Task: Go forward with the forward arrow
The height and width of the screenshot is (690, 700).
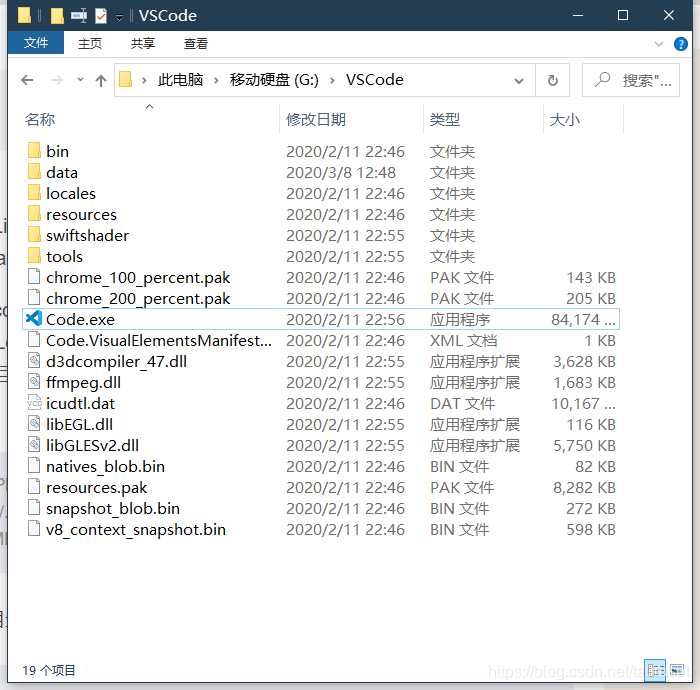Action: tap(57, 80)
